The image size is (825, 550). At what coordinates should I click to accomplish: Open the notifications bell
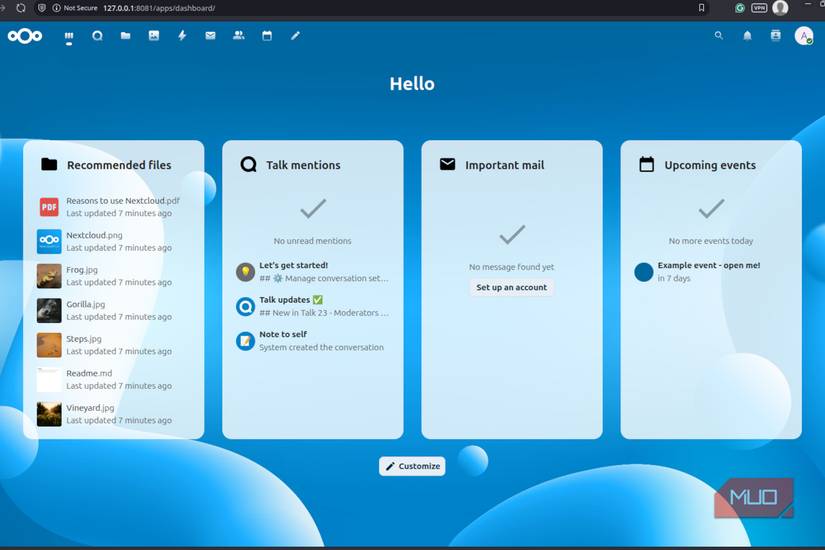[747, 35]
